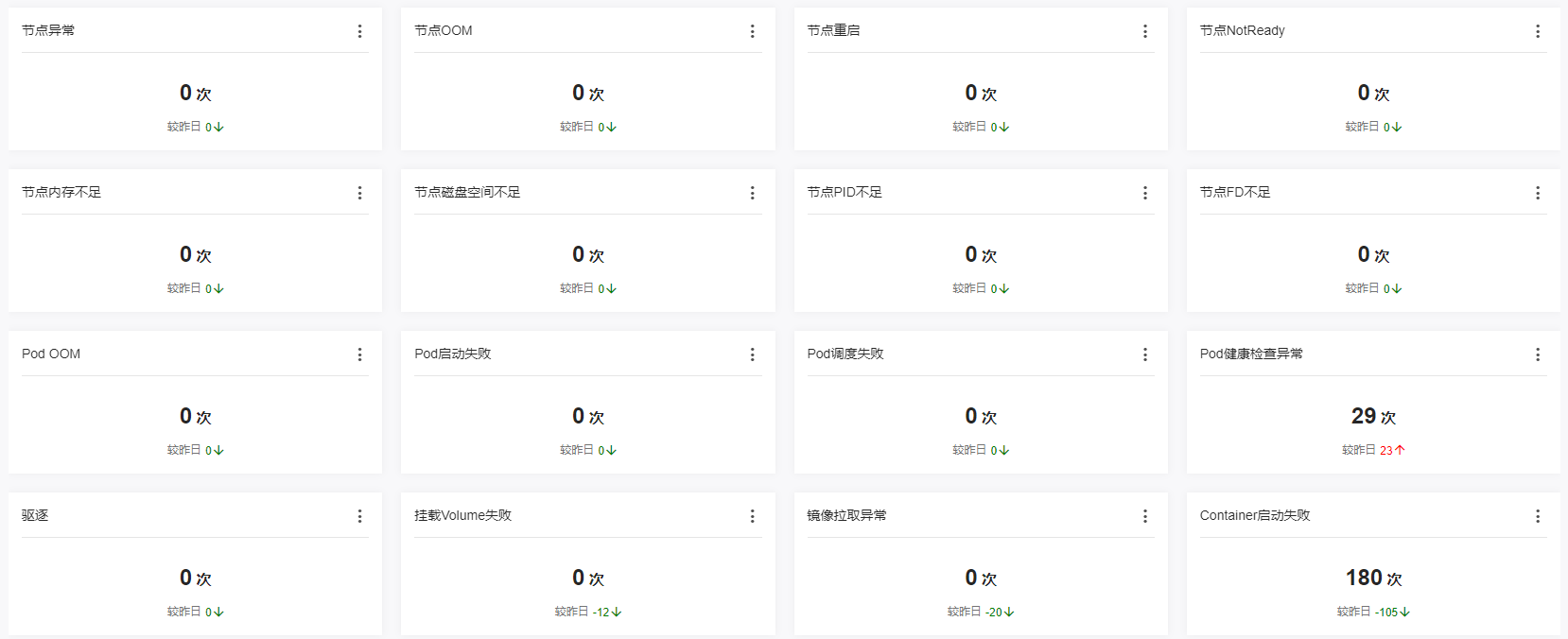Open more options for 节点NotReady card
1568x639 pixels.
[1537, 31]
